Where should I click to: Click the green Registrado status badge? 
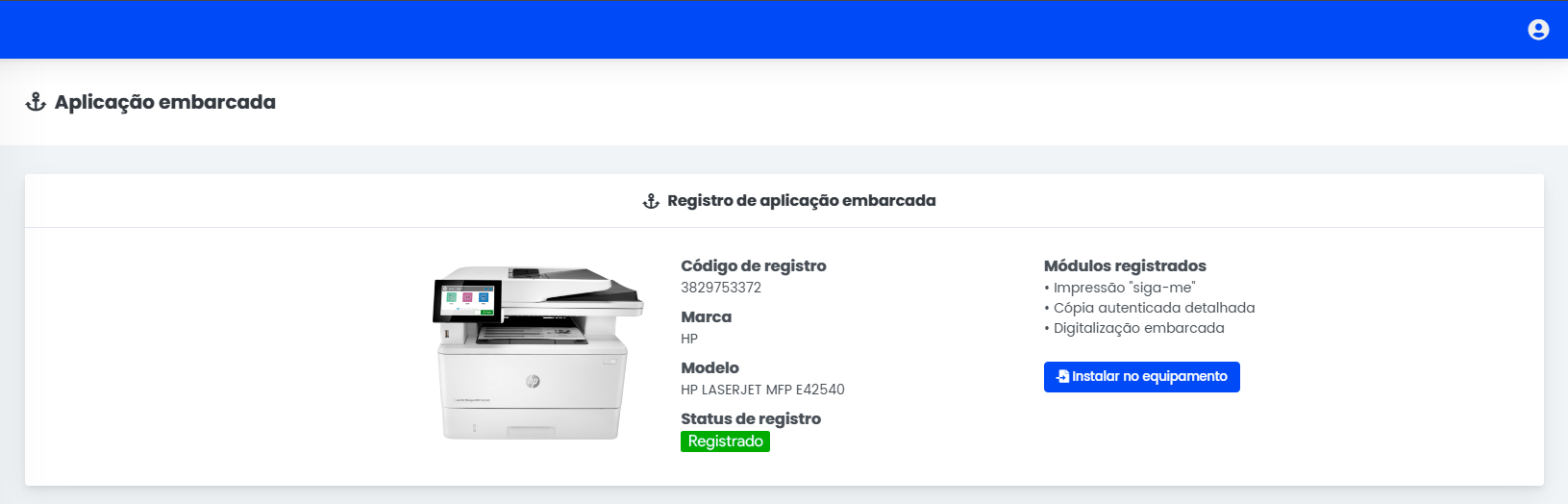click(x=725, y=441)
